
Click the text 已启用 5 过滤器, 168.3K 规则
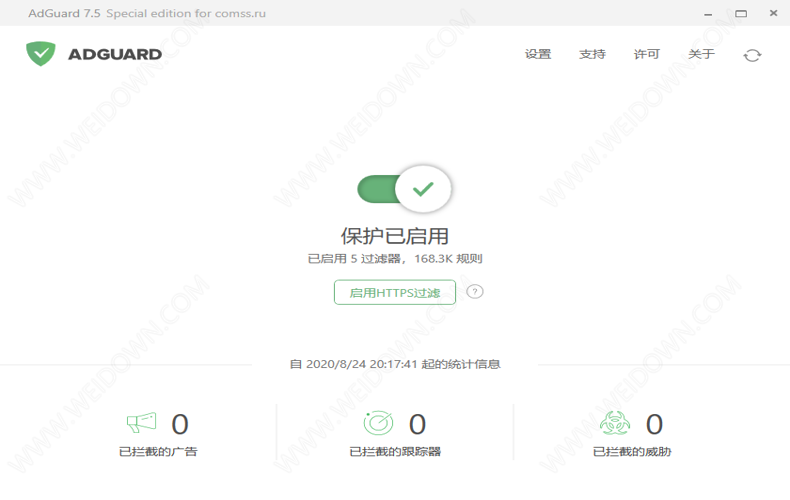click(x=395, y=259)
